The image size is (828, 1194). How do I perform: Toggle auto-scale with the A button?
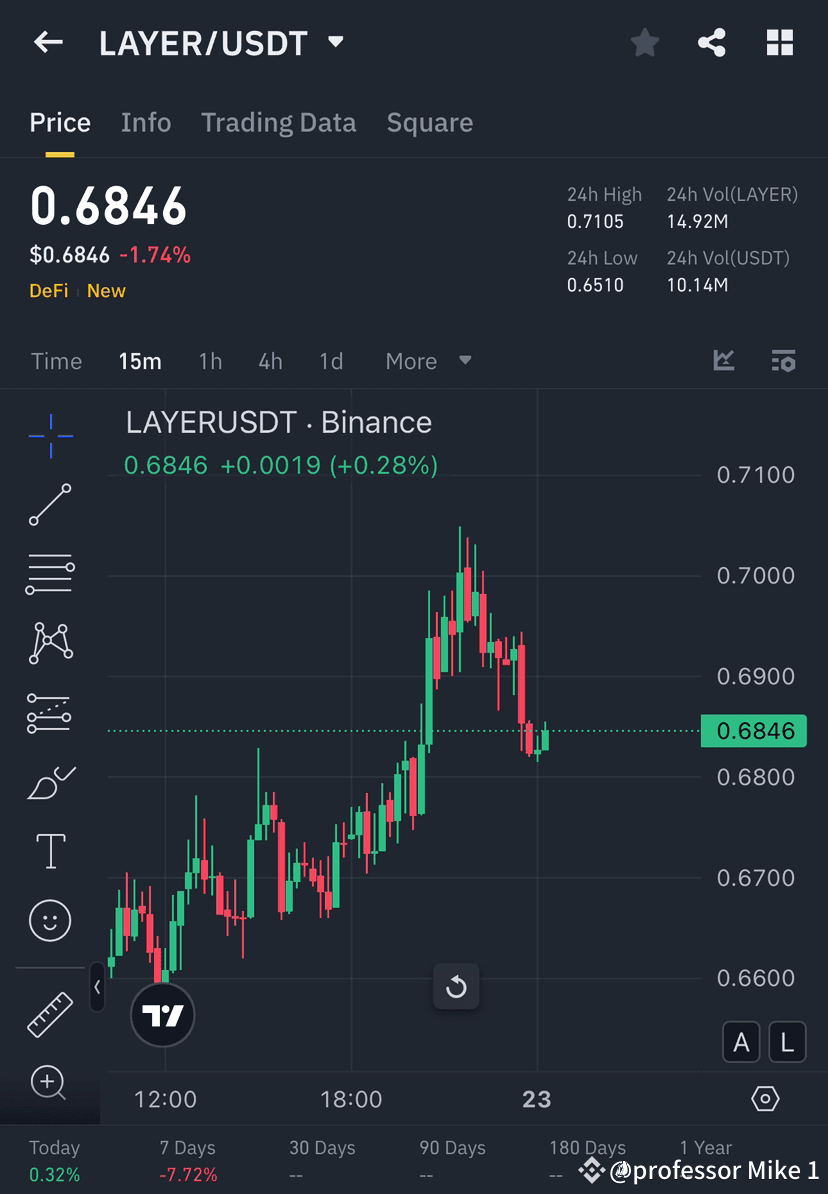pyautogui.click(x=741, y=1042)
